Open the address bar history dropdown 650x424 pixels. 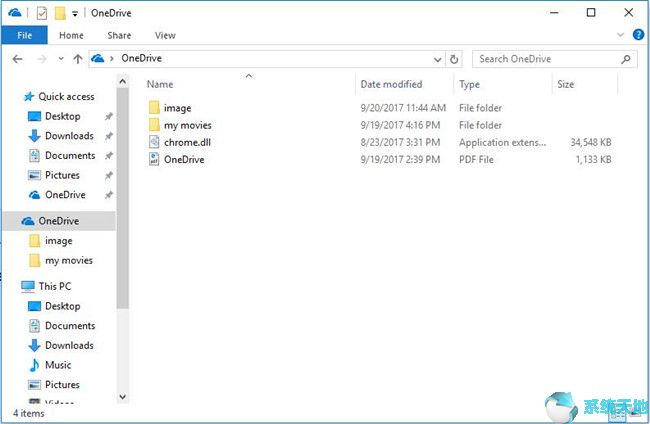coord(437,60)
